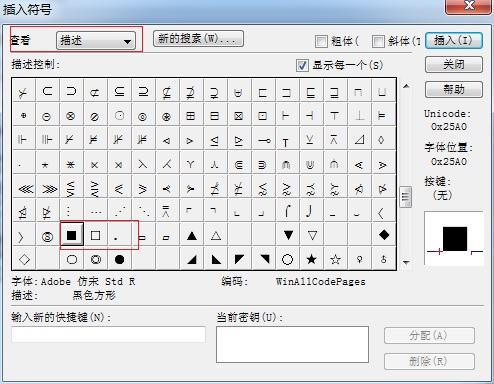Select the black upper-left triangle symbol
Image resolution: width=494 pixels, height=384 pixels.
pos(239,259)
